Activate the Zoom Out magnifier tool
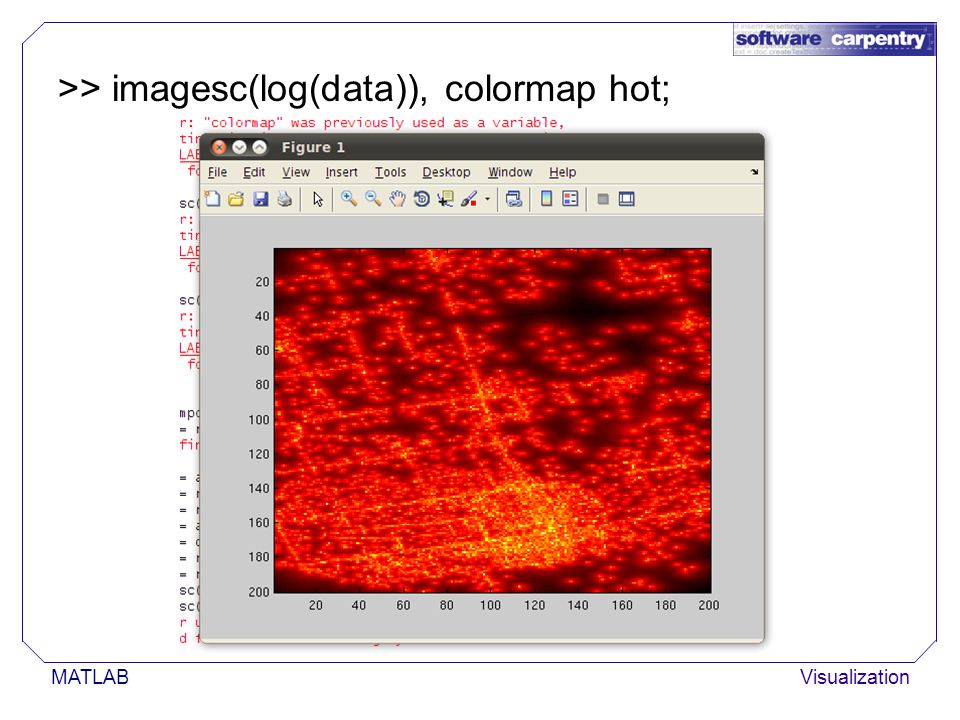 373,198
